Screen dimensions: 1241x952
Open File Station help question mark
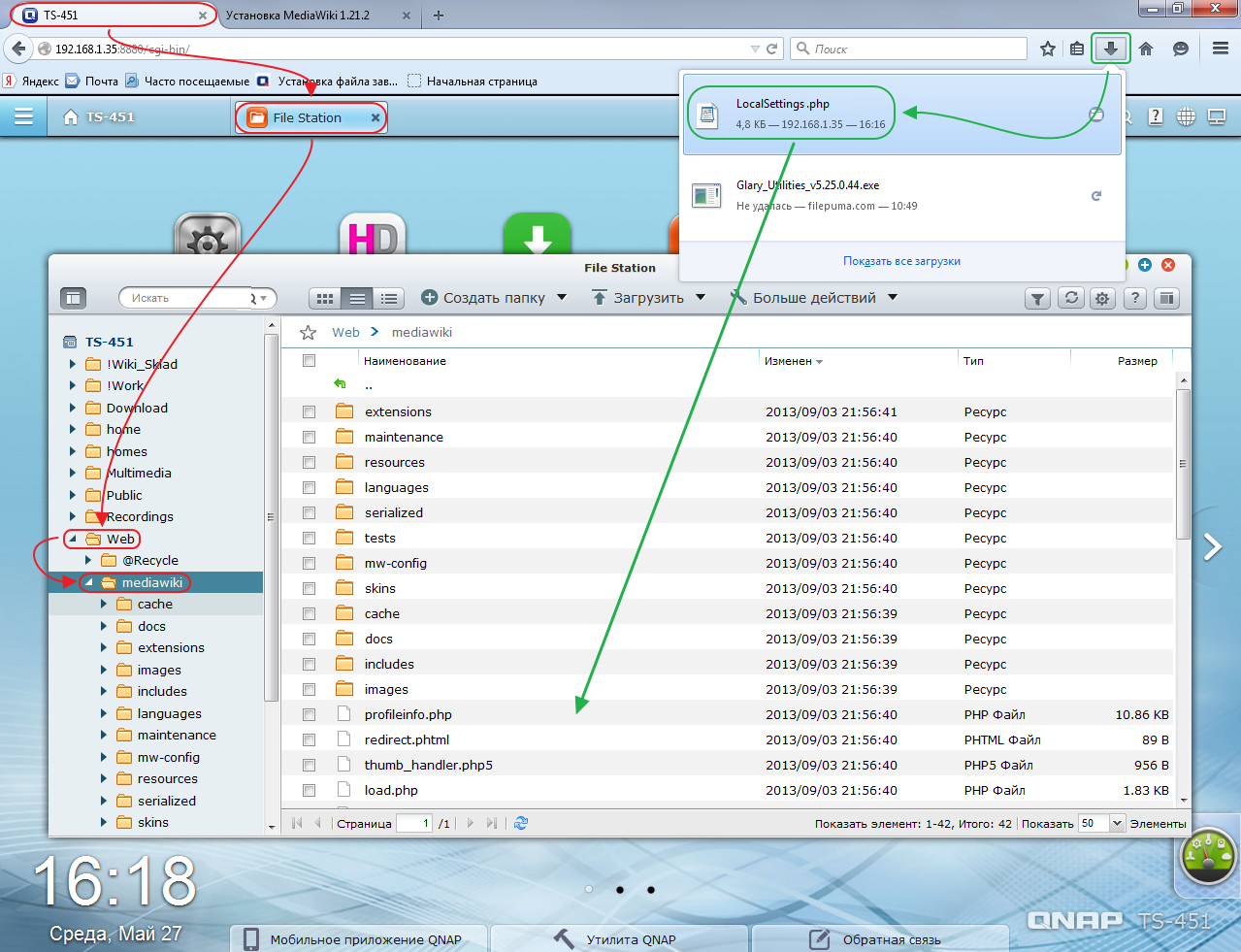(x=1135, y=299)
